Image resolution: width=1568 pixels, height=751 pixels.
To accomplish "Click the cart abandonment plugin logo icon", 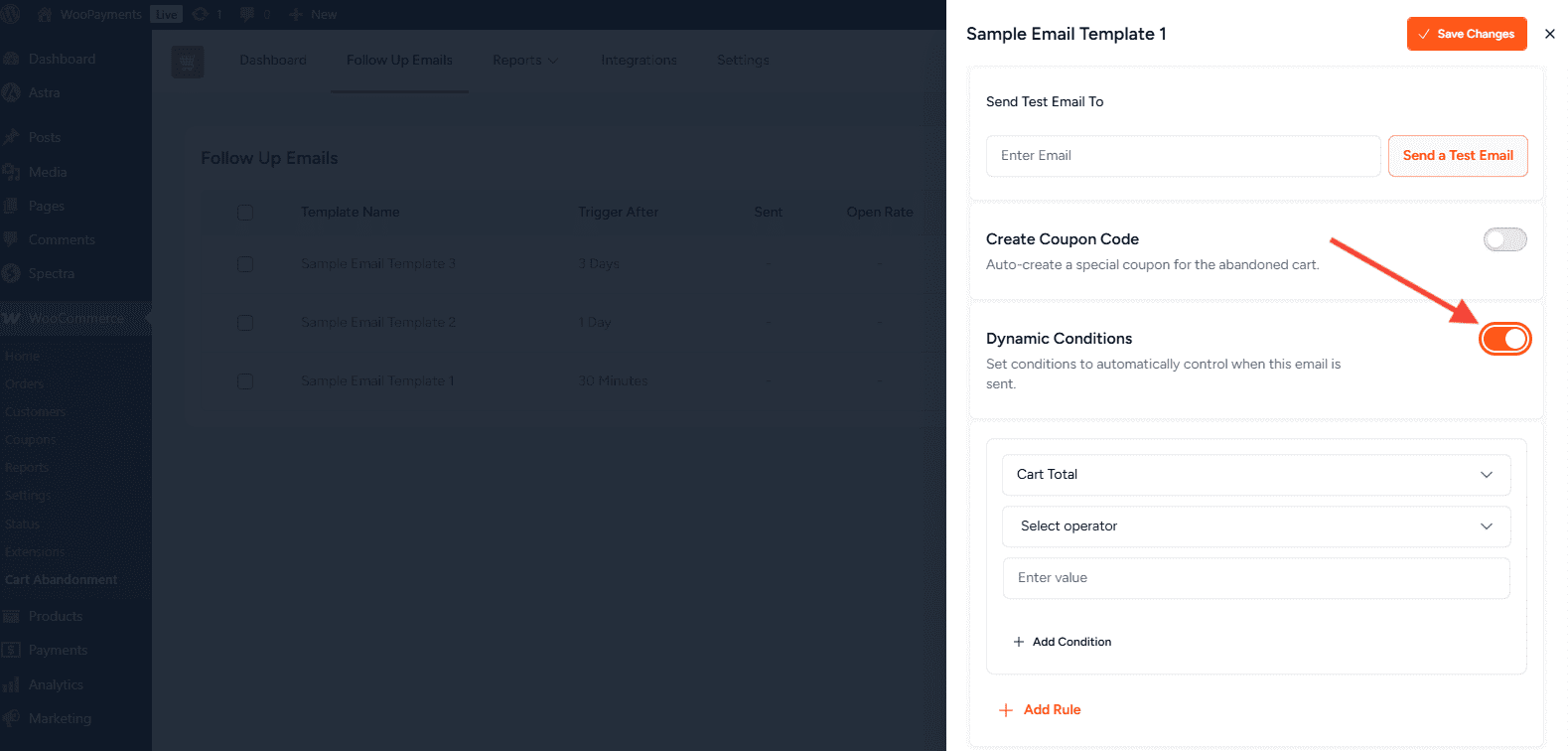I will pyautogui.click(x=188, y=62).
